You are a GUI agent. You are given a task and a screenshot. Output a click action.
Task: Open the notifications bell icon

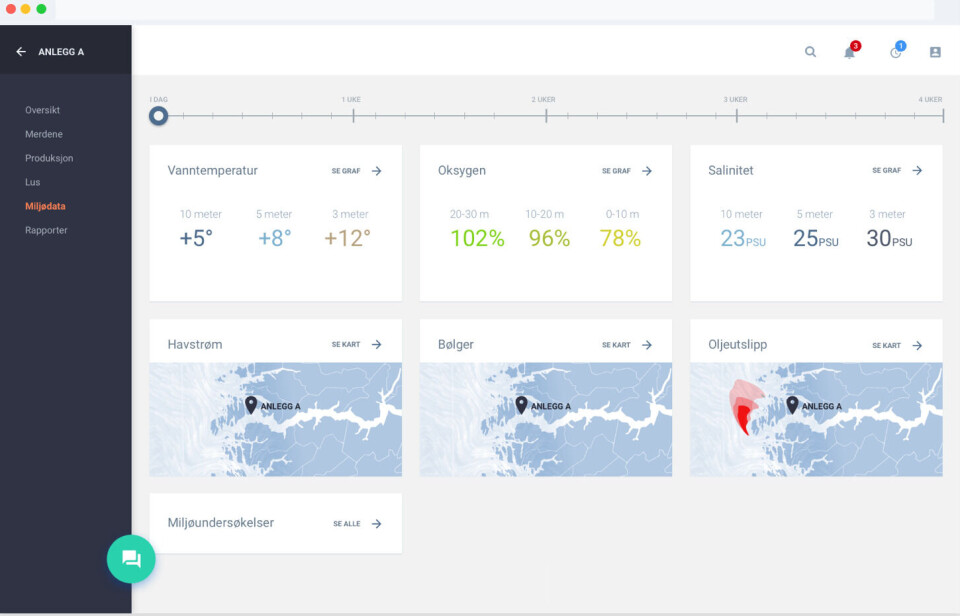(x=849, y=52)
